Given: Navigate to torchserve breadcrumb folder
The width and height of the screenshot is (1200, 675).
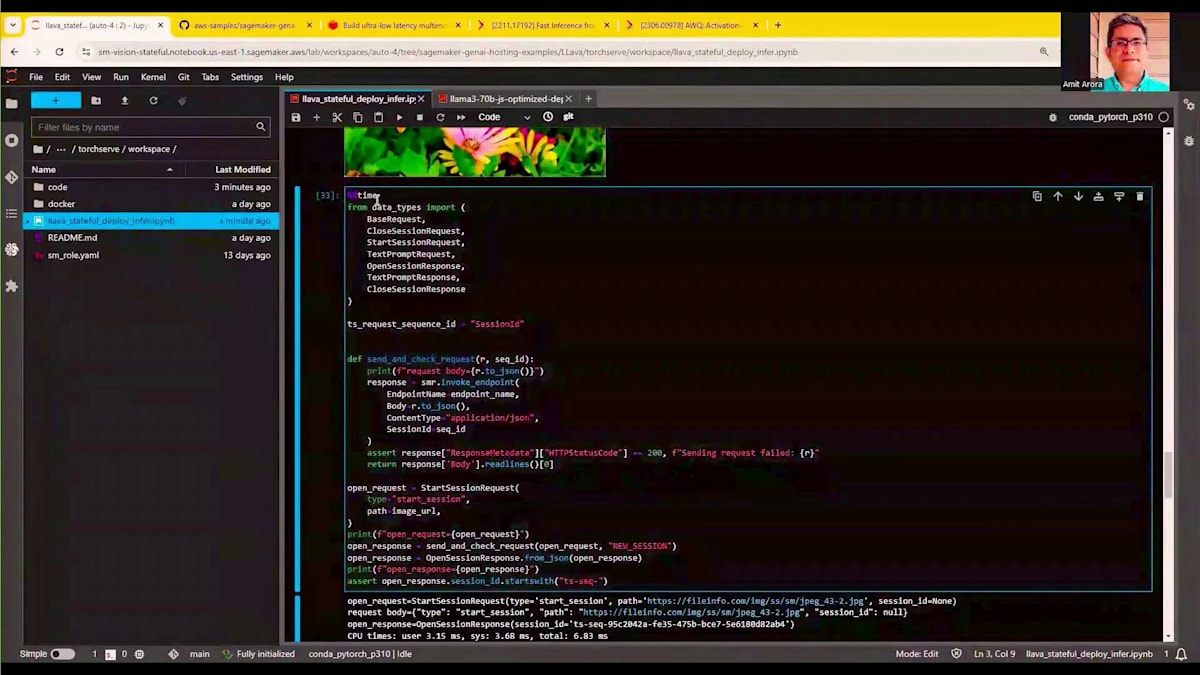Looking at the screenshot, I should (98, 149).
